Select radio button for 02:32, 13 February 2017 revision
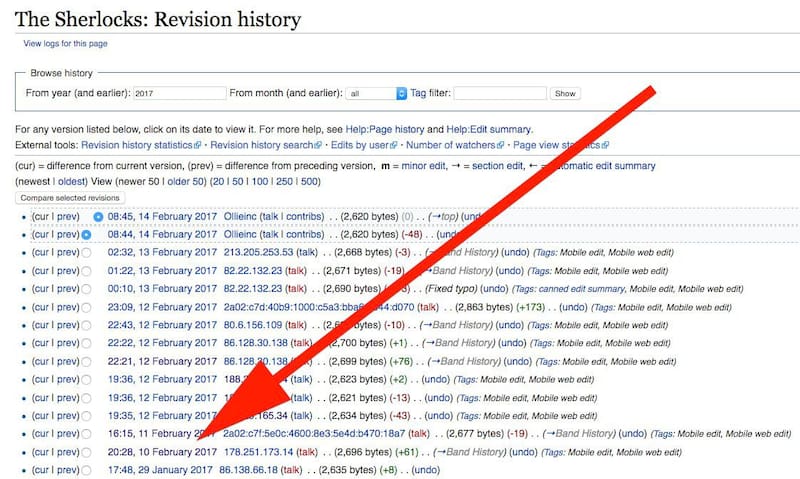This screenshot has height=479, width=800. pyautogui.click(x=85, y=253)
